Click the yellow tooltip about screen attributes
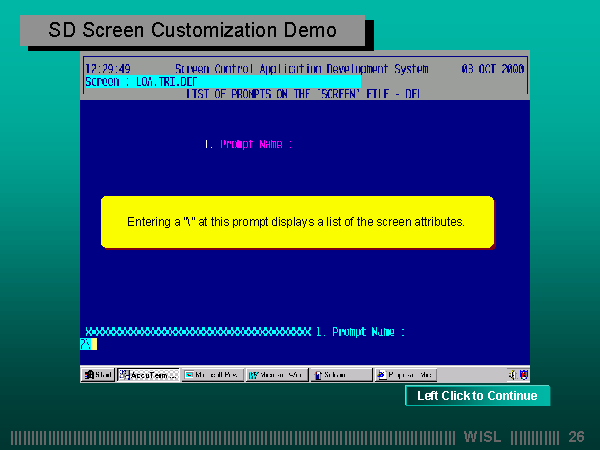Viewport: 600px width, 450px height. 297,222
